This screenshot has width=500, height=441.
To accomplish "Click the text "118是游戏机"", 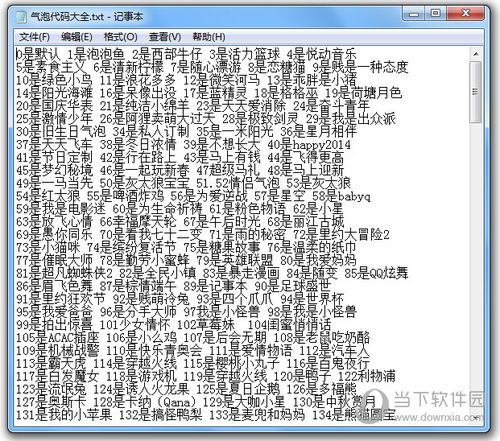I will [x=141, y=377].
